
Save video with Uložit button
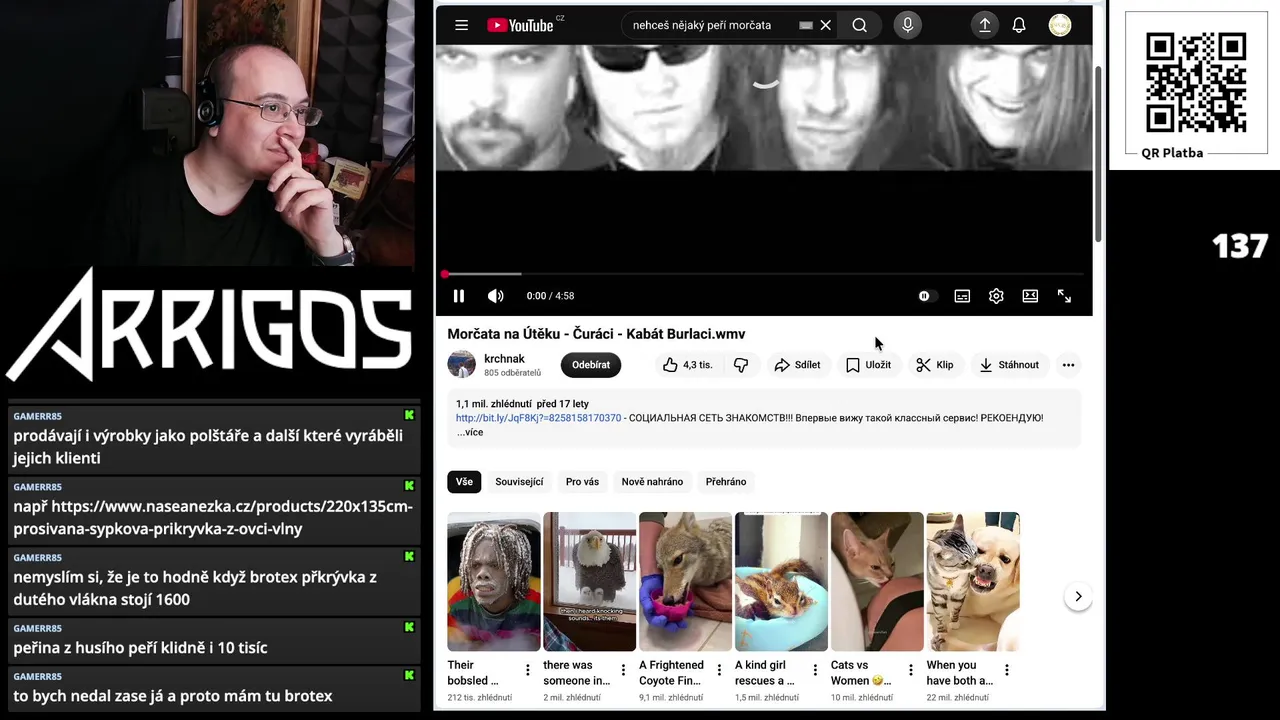click(868, 365)
